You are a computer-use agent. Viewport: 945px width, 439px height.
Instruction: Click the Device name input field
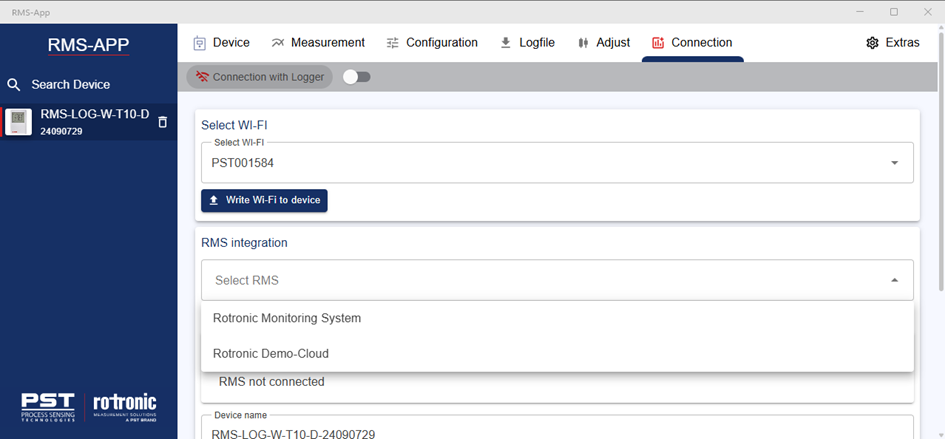[x=557, y=427]
